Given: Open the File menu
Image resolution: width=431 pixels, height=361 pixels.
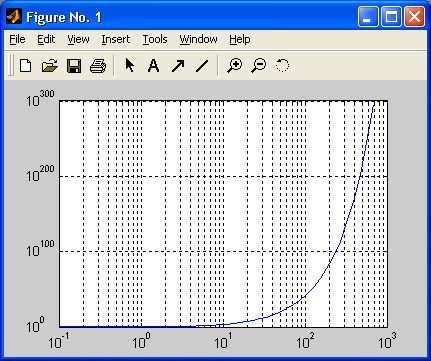Looking at the screenshot, I should coord(17,39).
